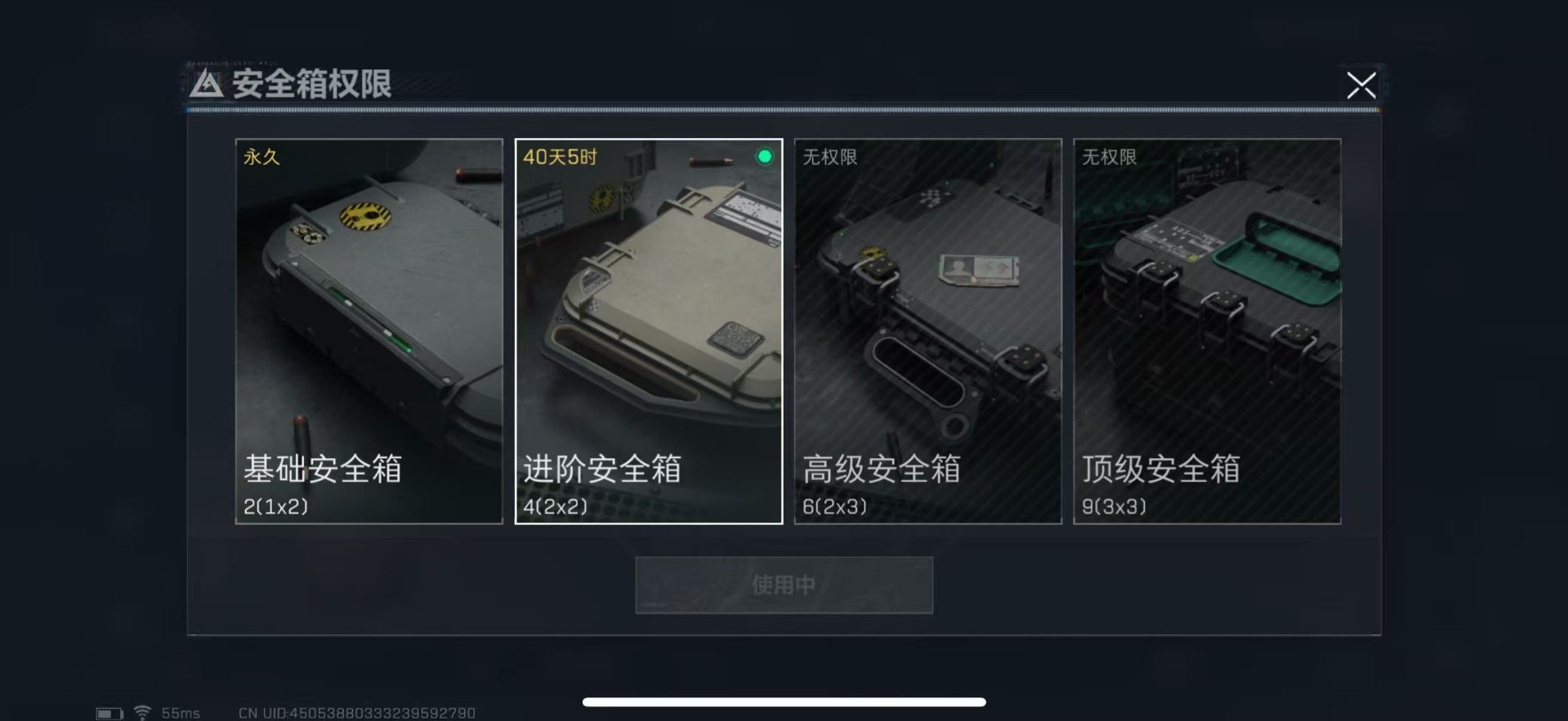The width and height of the screenshot is (1568, 721).
Task: Close the 安全箱权限 dialog
Action: click(x=1360, y=85)
